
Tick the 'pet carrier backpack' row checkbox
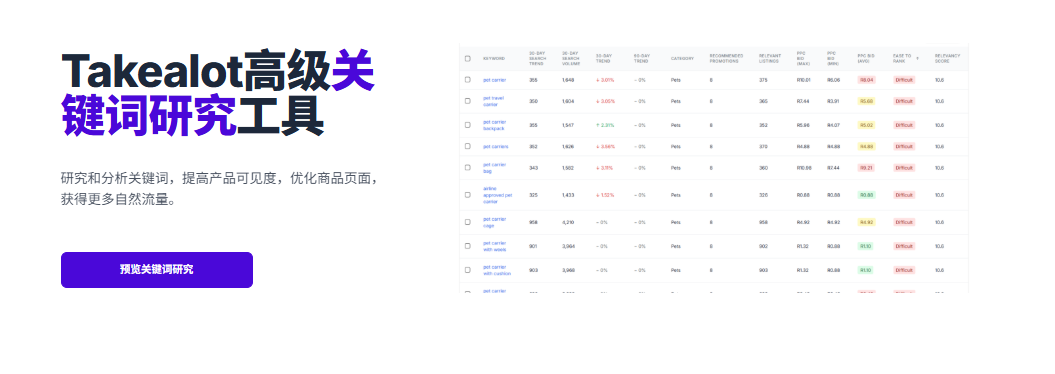click(x=468, y=125)
